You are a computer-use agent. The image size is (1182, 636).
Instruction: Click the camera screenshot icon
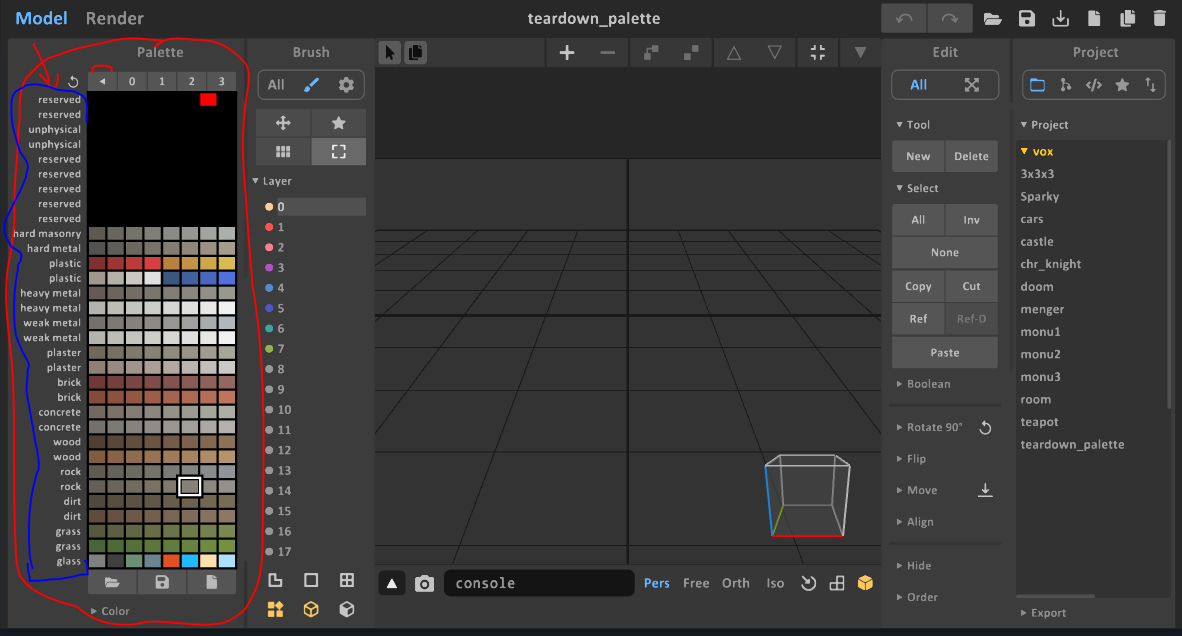point(425,583)
